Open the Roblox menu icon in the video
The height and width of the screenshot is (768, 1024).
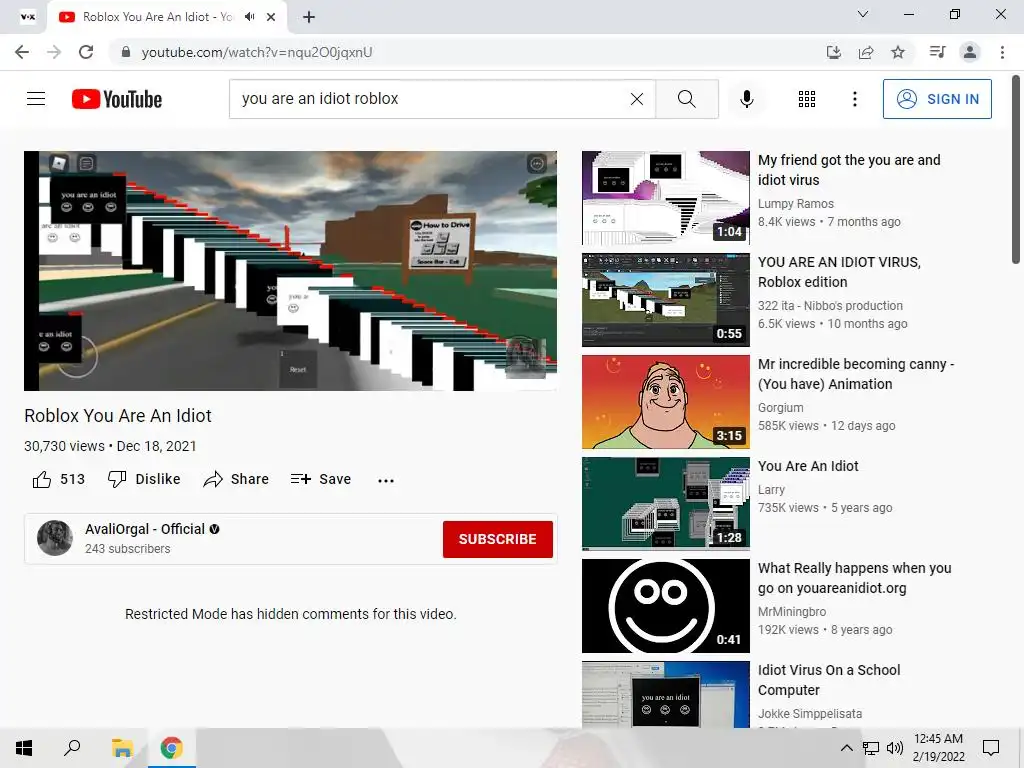59,162
